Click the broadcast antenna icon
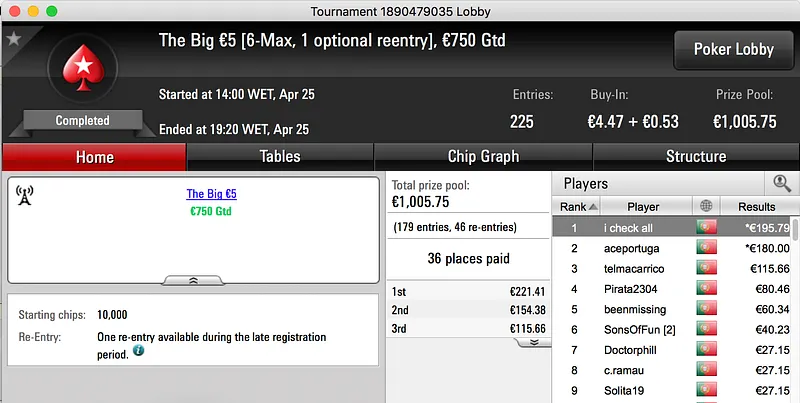Image resolution: width=800 pixels, height=403 pixels. (26, 194)
